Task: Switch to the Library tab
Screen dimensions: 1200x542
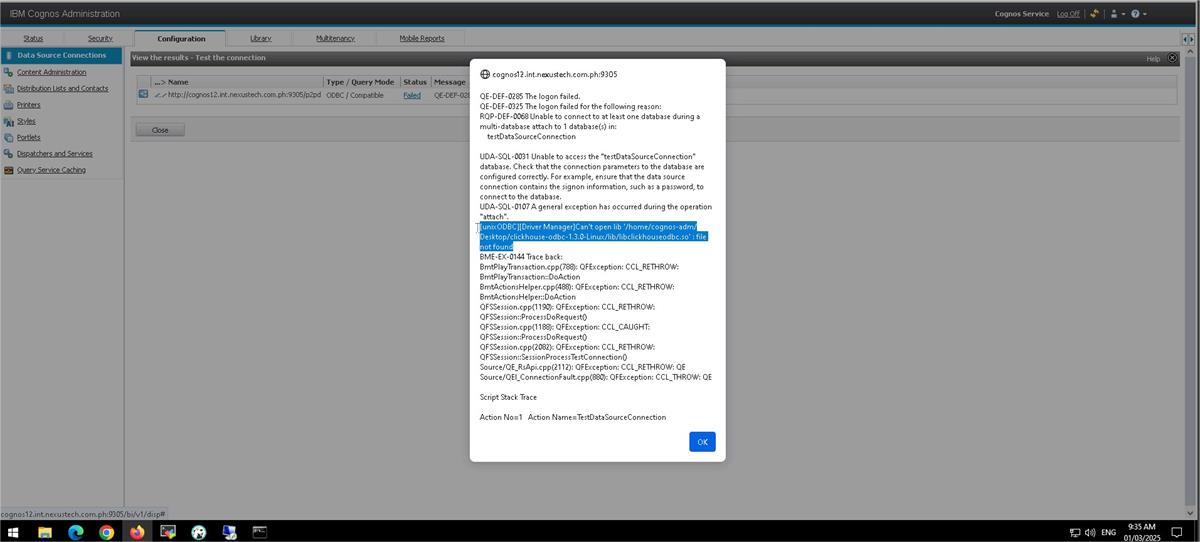Action: (260, 38)
